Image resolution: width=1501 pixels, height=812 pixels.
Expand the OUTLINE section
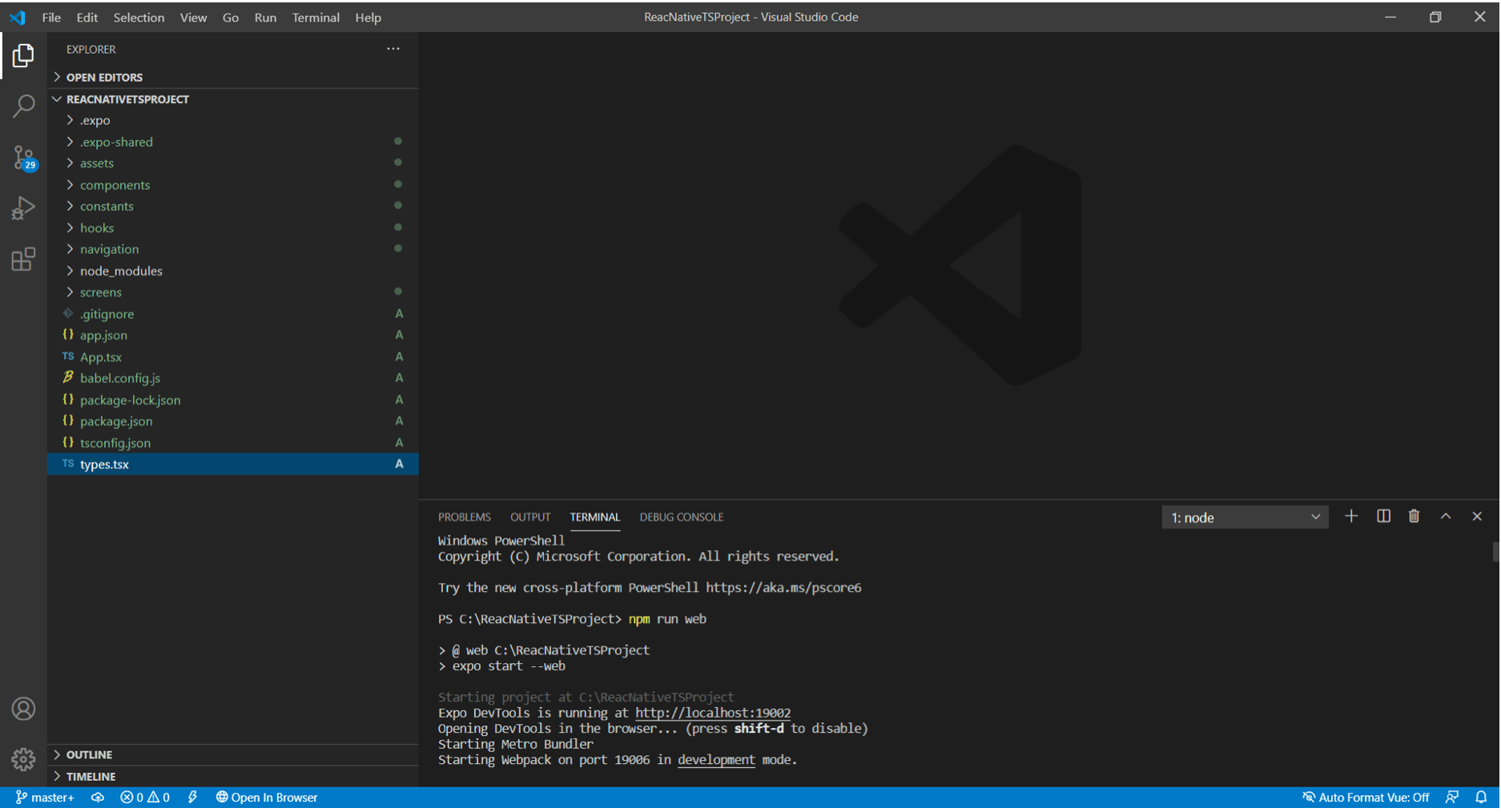point(89,755)
